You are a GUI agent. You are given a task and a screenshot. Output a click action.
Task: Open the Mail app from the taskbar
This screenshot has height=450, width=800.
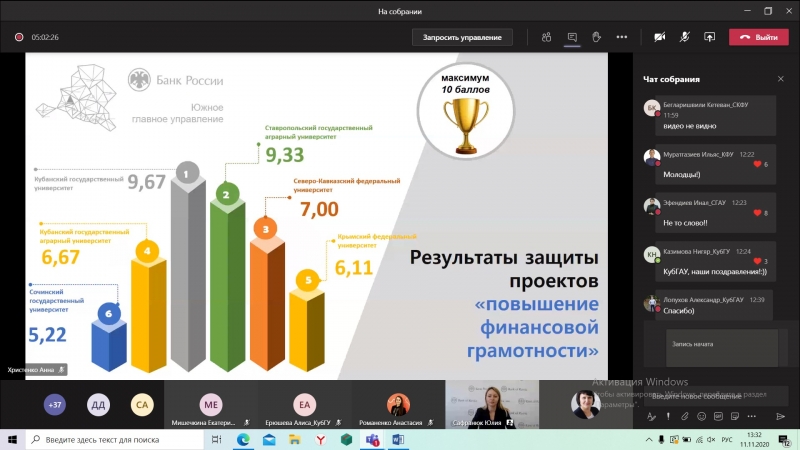pyautogui.click(x=269, y=439)
